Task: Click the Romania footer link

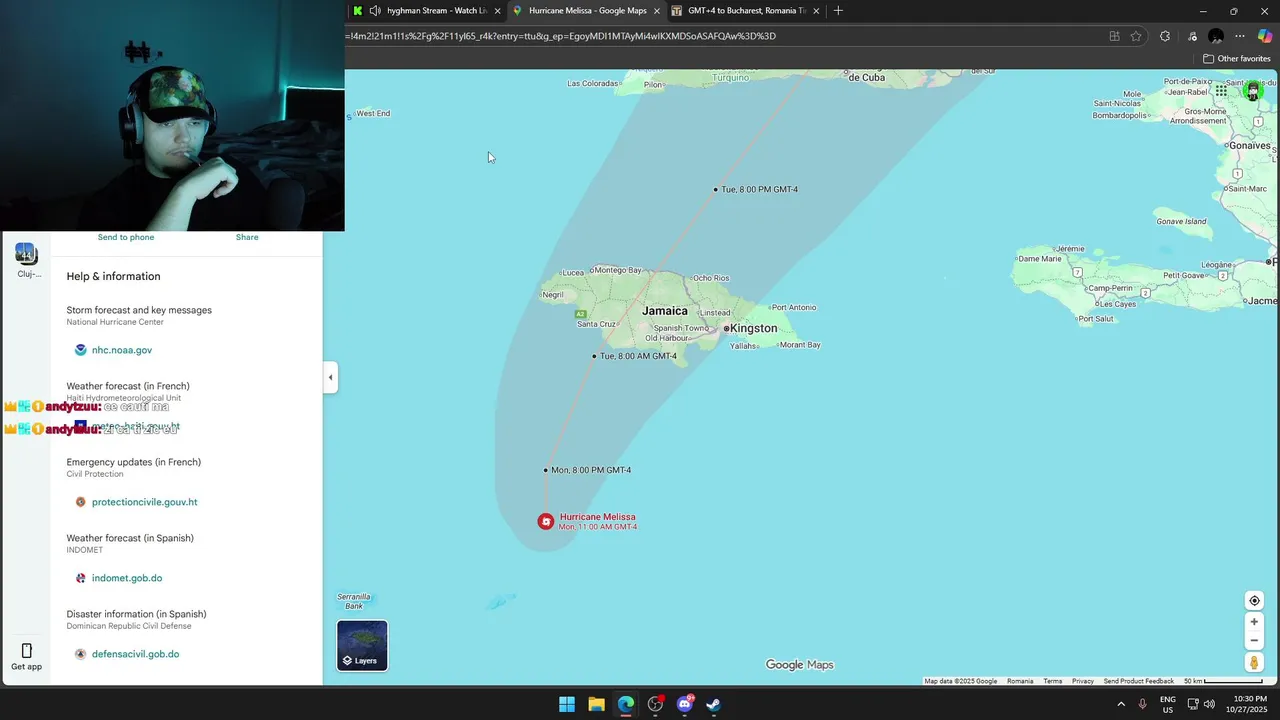Action: (1020, 681)
